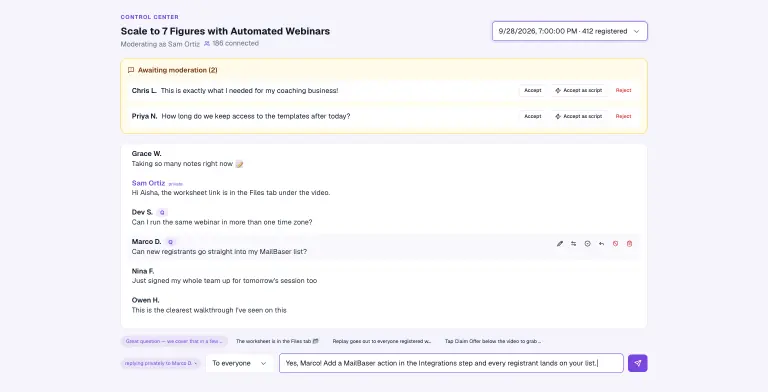The image size is (768, 392).
Task: Open the 'To everyone' recipient dropdown
Action: point(240,363)
